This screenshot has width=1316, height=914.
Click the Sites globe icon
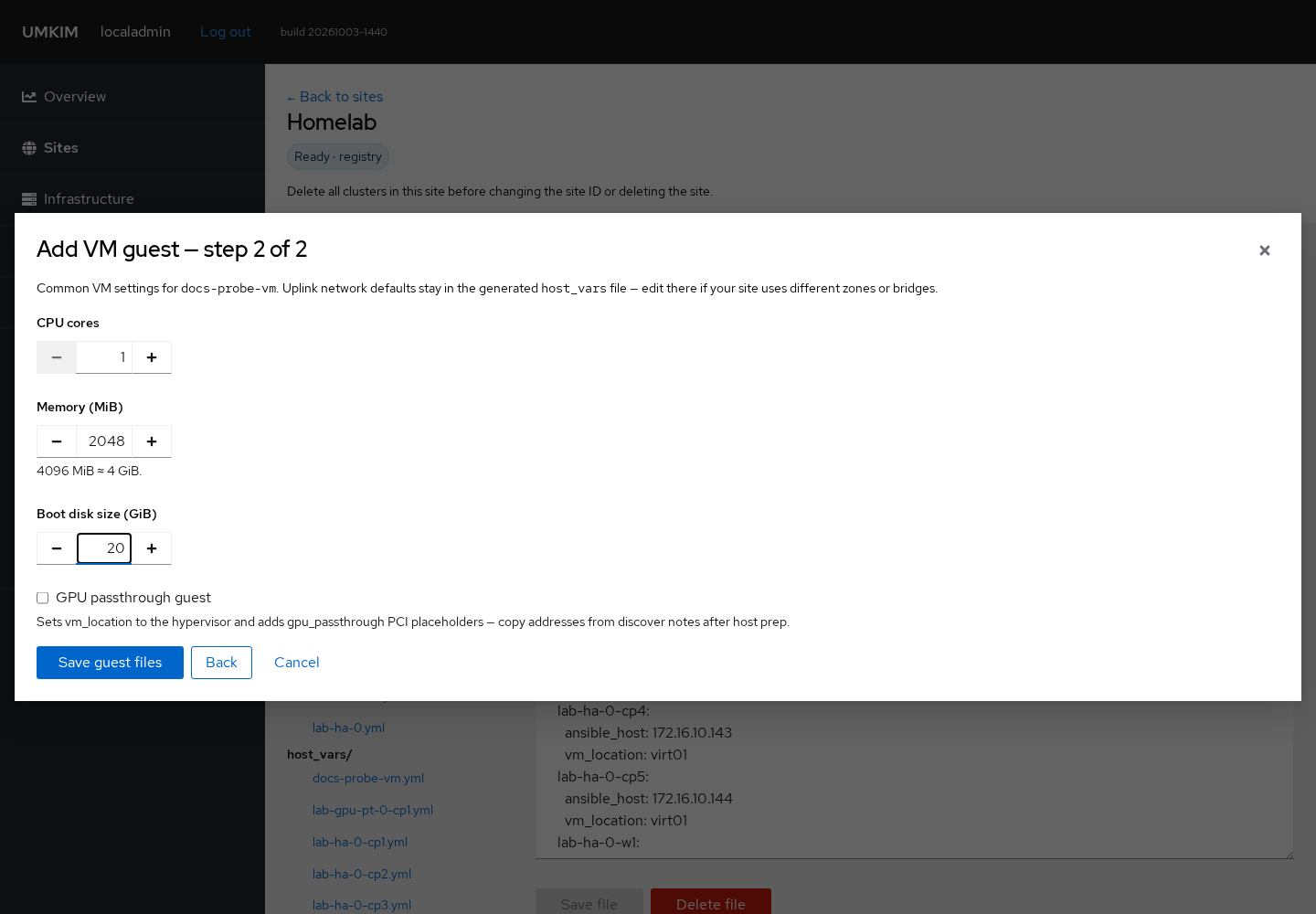tap(29, 148)
